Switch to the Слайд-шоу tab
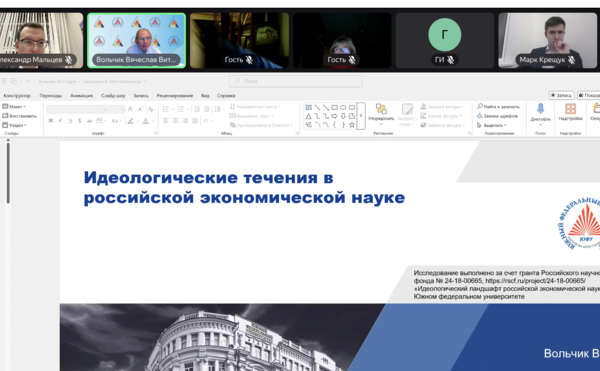The image size is (600, 371). coord(113,96)
